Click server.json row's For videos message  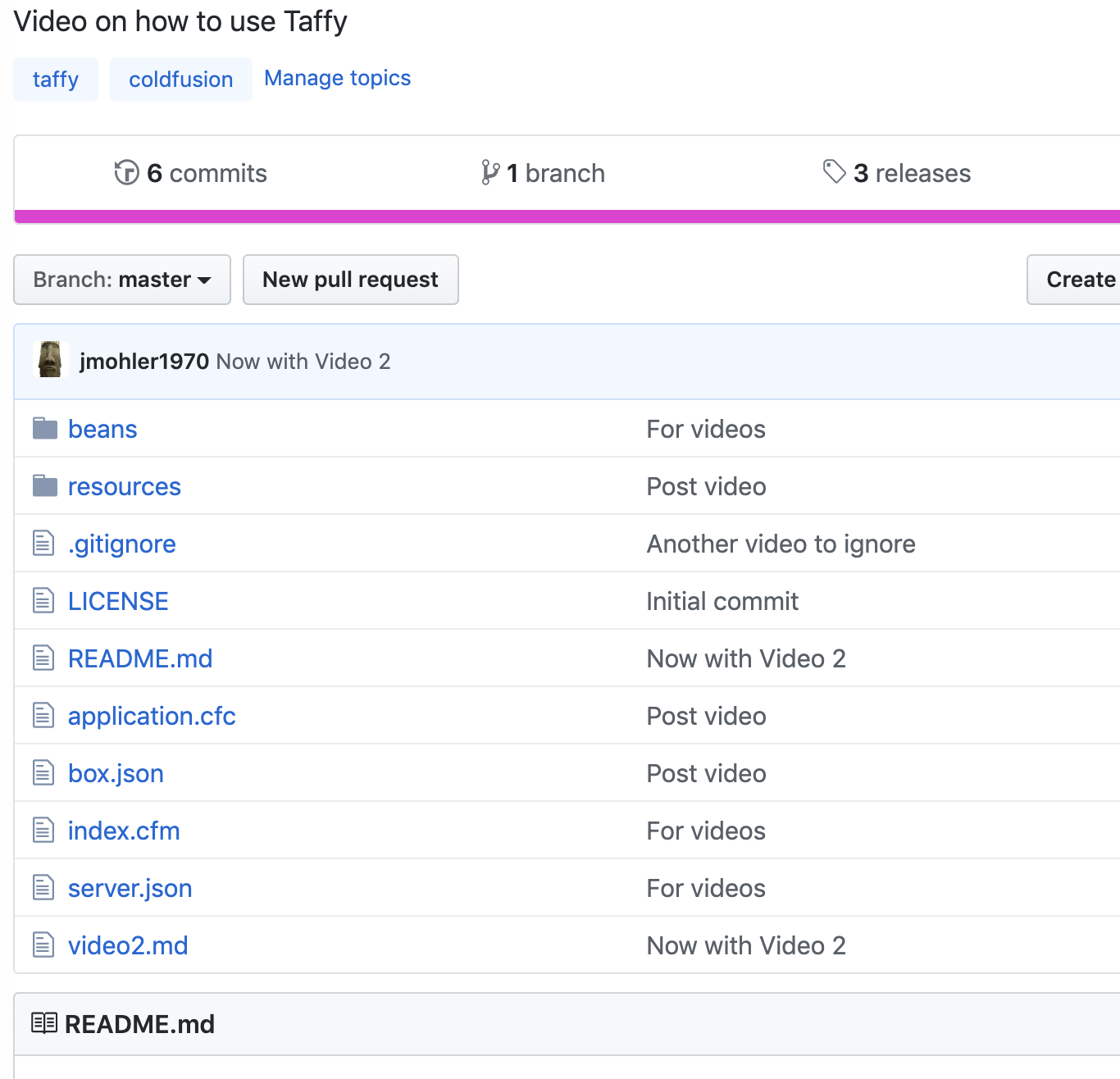click(x=706, y=888)
